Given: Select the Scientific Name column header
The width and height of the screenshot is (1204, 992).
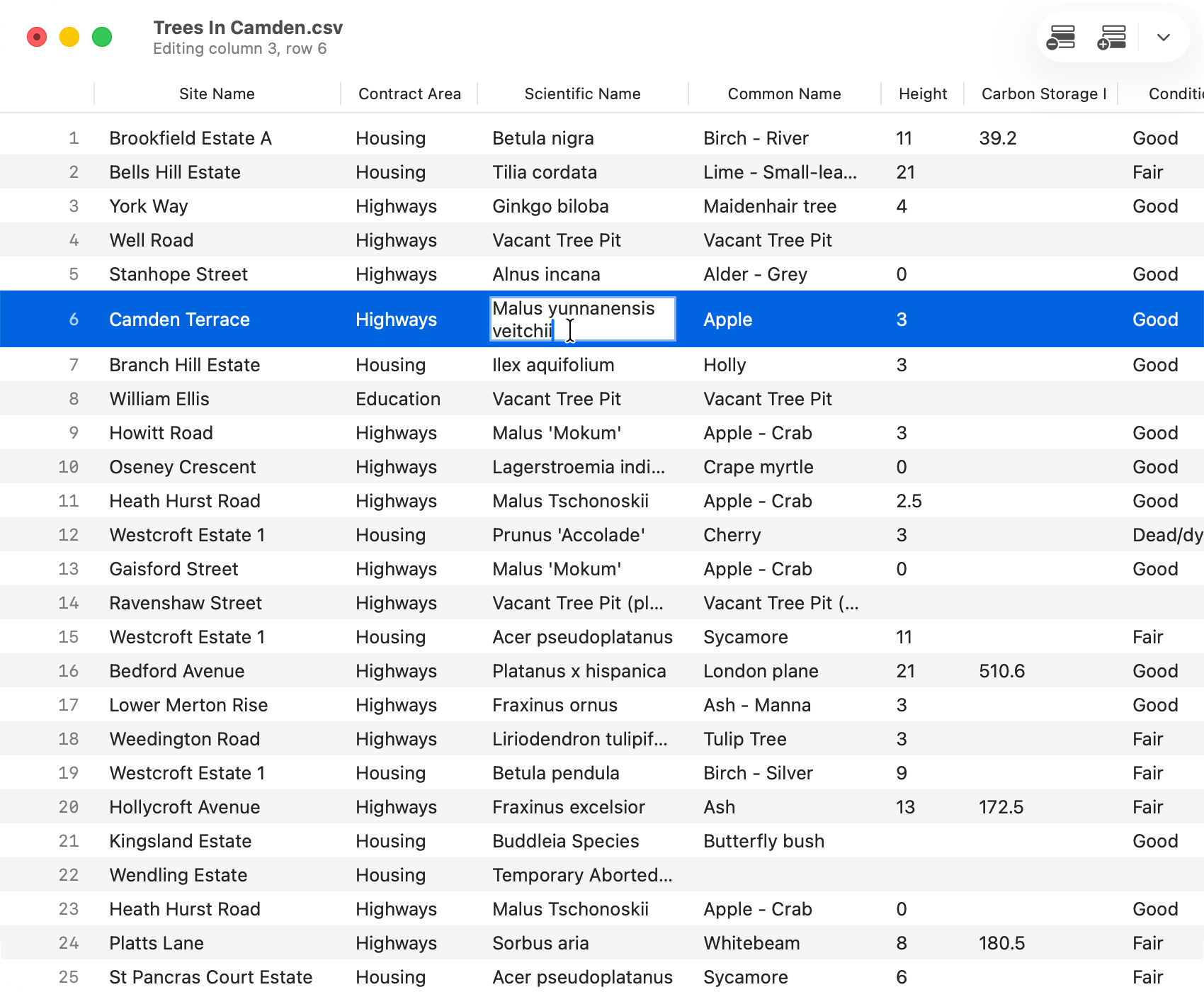Looking at the screenshot, I should click(582, 94).
